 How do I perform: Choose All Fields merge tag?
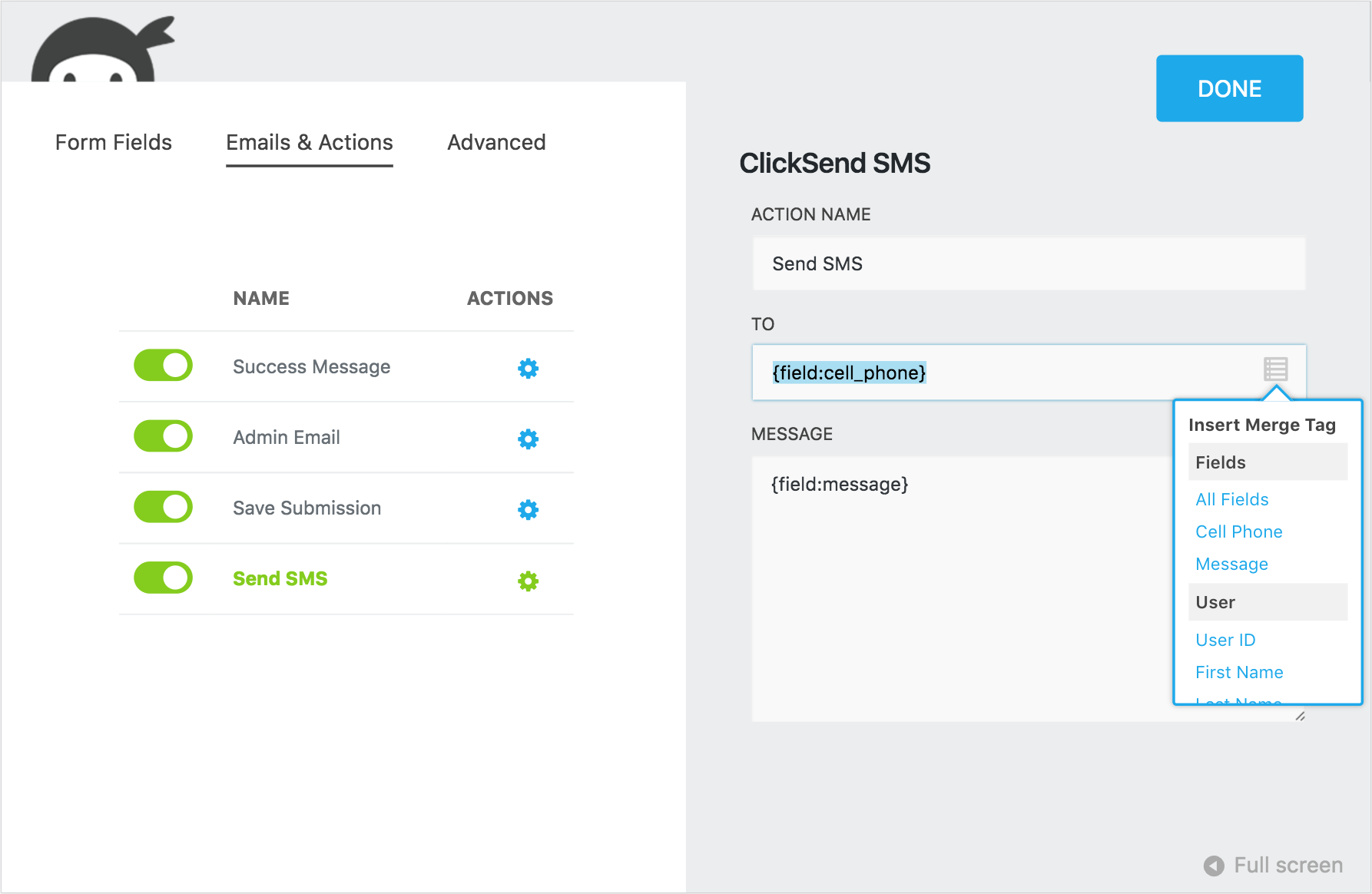[x=1231, y=499]
